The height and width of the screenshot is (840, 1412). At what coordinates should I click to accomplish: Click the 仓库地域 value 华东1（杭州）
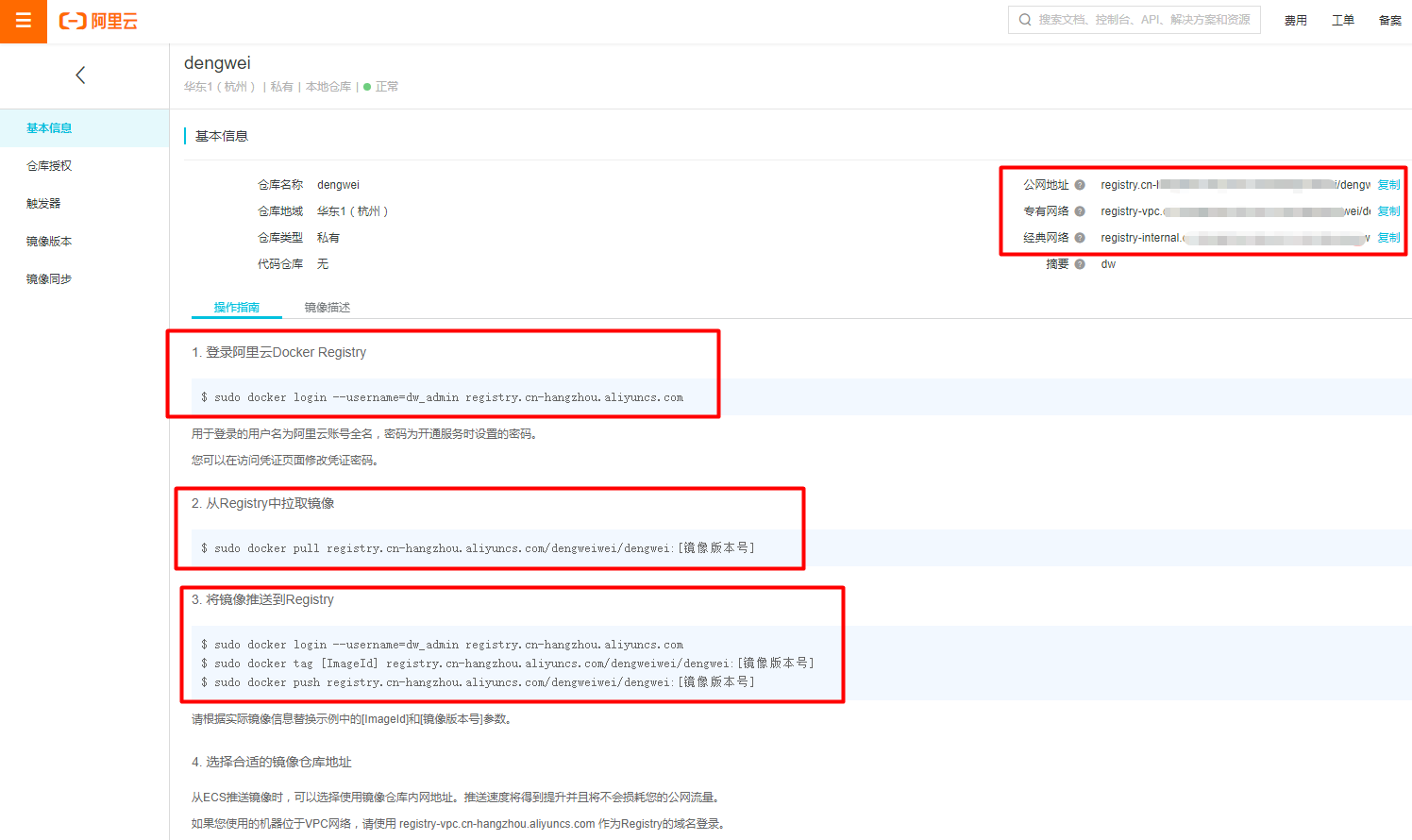[x=353, y=211]
